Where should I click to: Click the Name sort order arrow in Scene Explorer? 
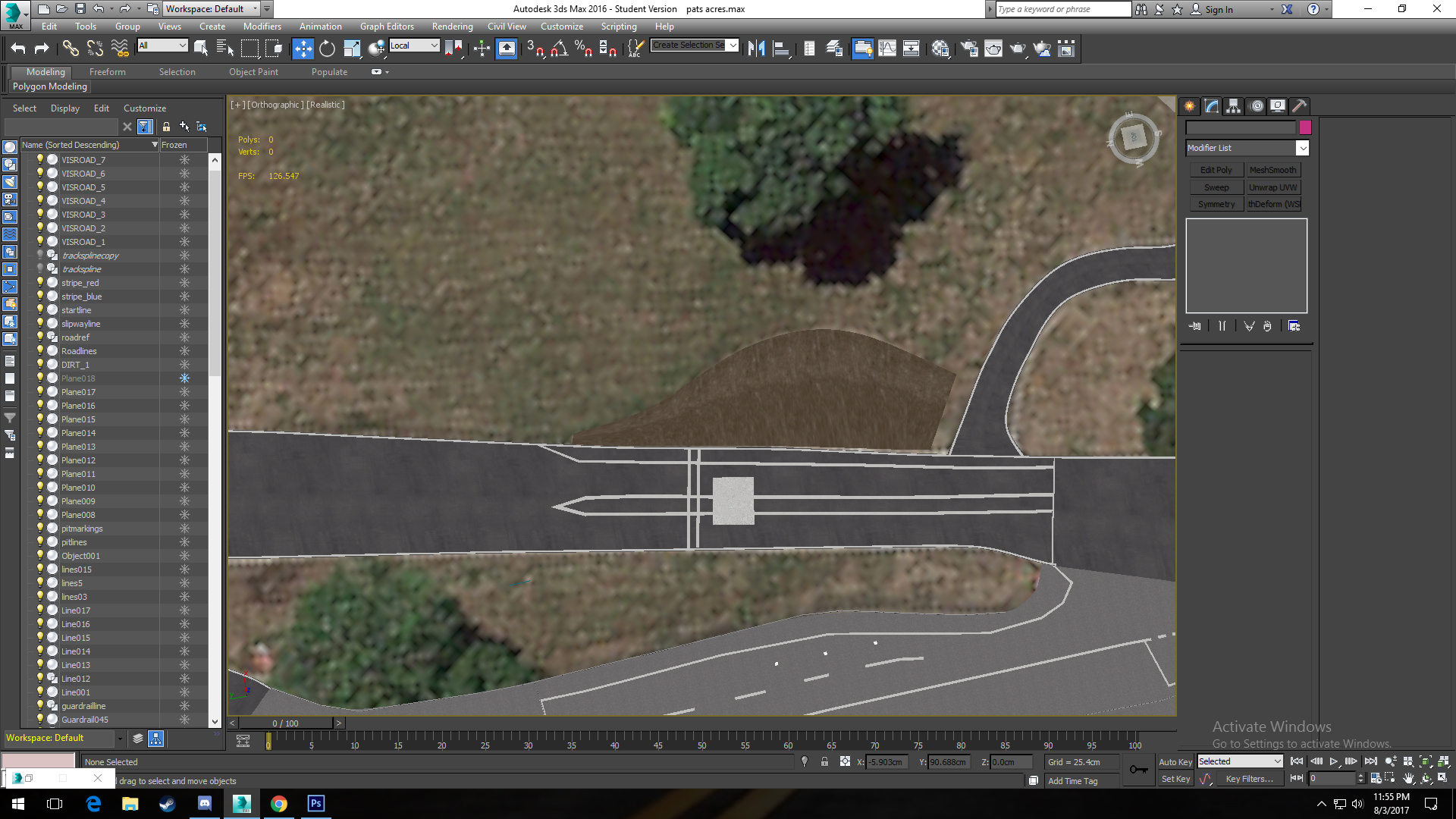(155, 145)
